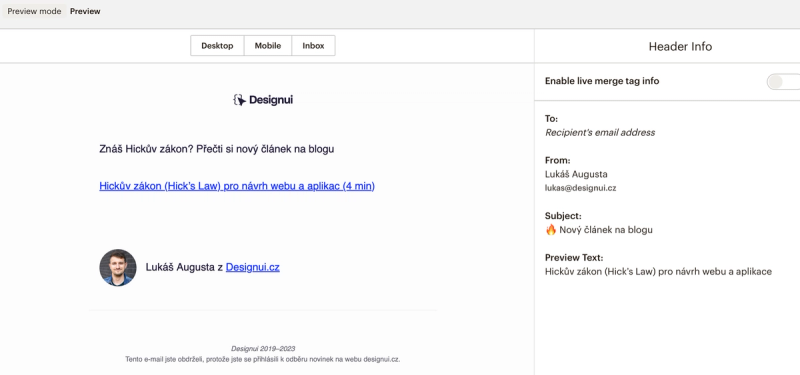The width and height of the screenshot is (800, 375).
Task: Open the Designui.cz signature link
Action: click(x=253, y=267)
